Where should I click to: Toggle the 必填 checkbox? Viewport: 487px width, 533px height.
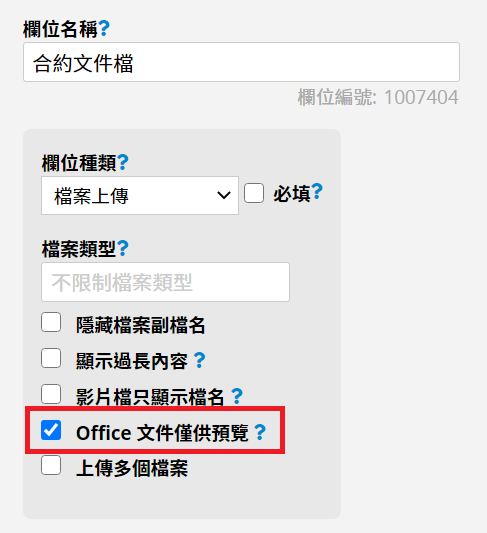coord(254,193)
